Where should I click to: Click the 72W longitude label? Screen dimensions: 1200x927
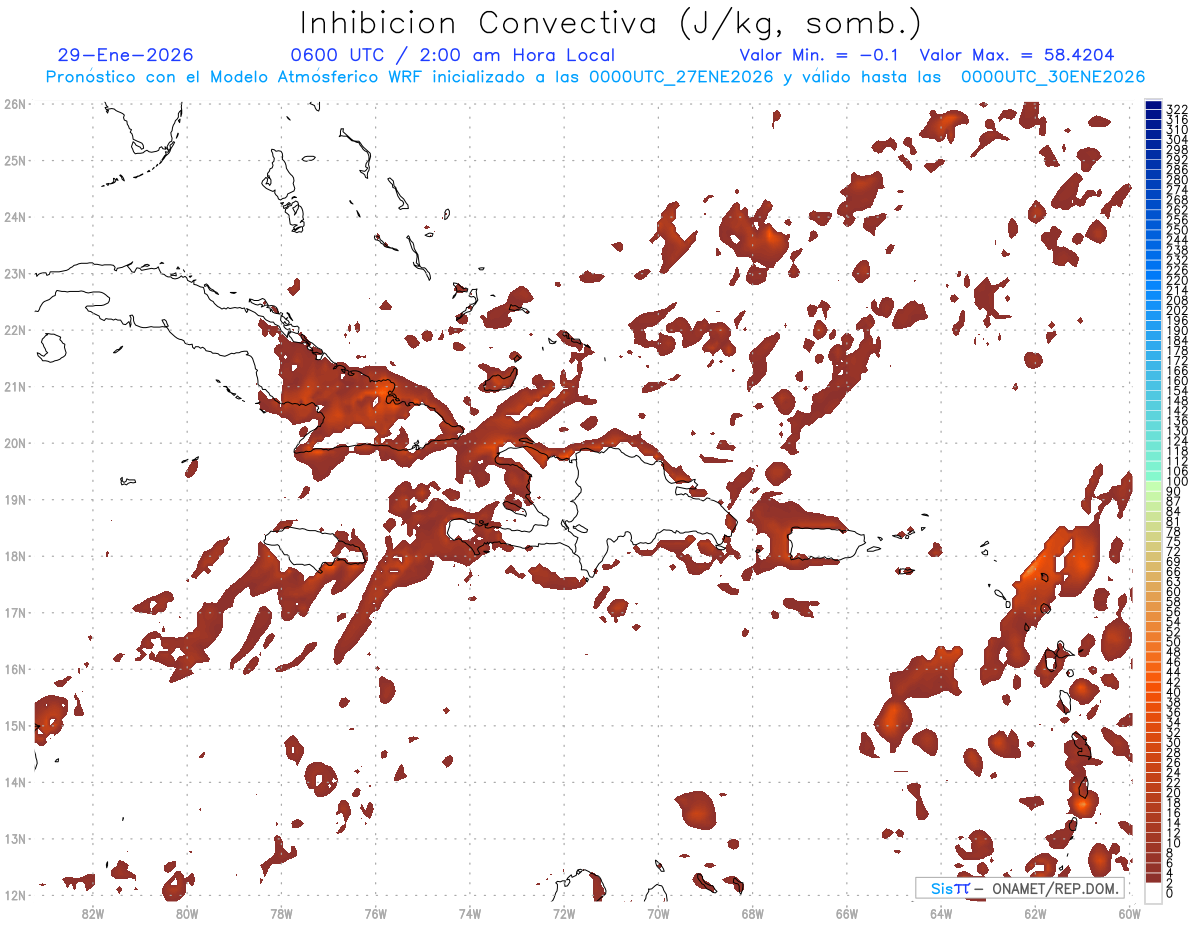click(564, 913)
